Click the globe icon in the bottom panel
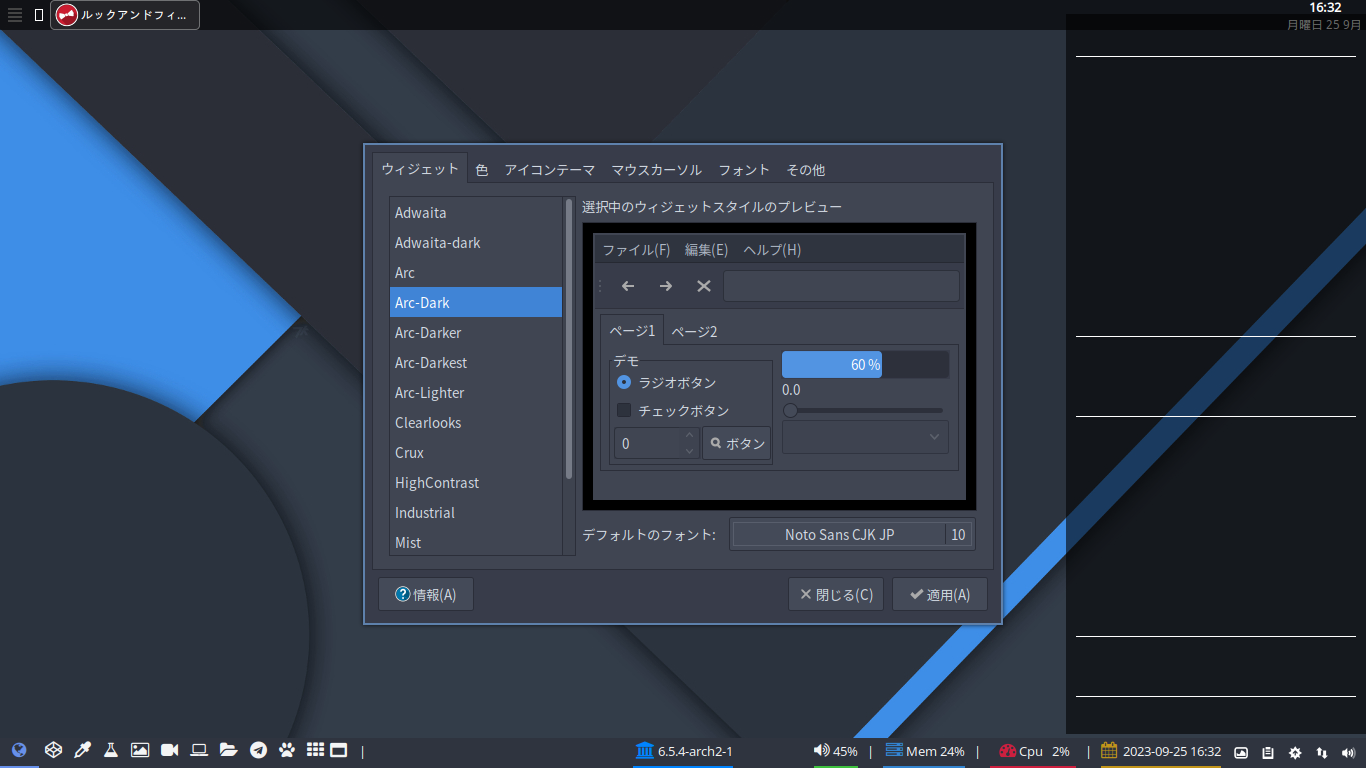The height and width of the screenshot is (768, 1366). 19,750
